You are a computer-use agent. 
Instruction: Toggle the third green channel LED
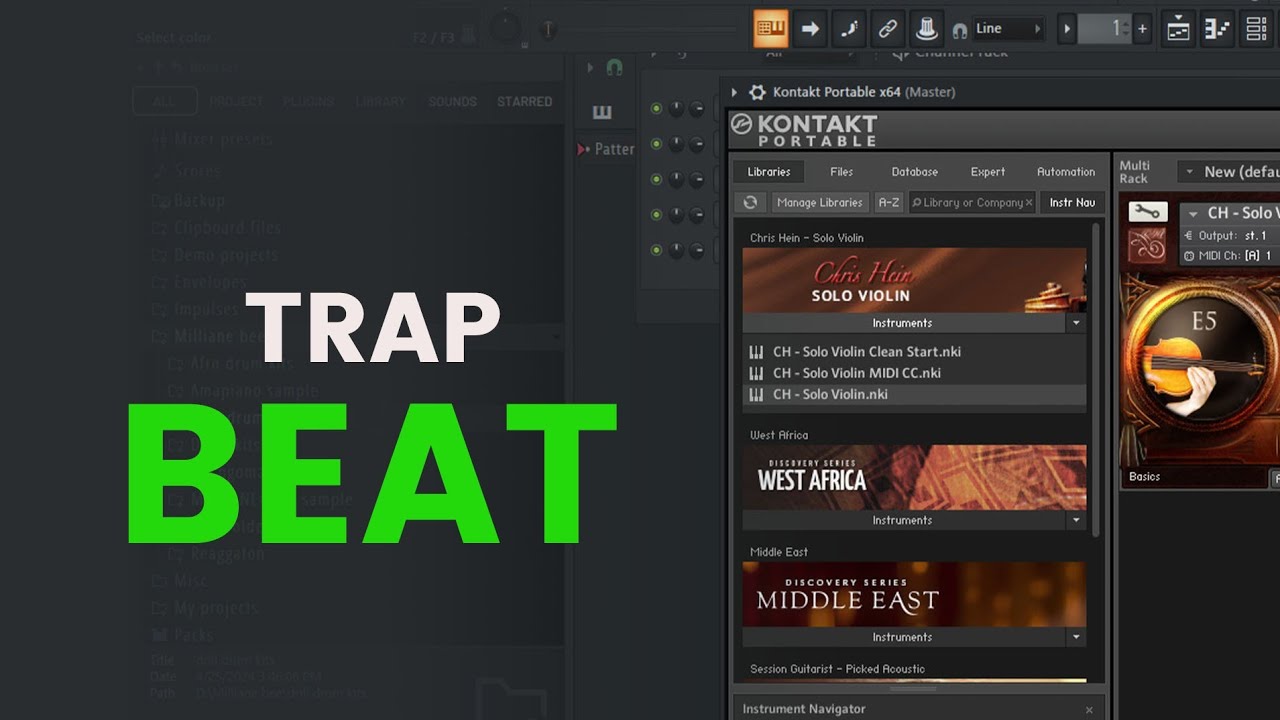[657, 179]
